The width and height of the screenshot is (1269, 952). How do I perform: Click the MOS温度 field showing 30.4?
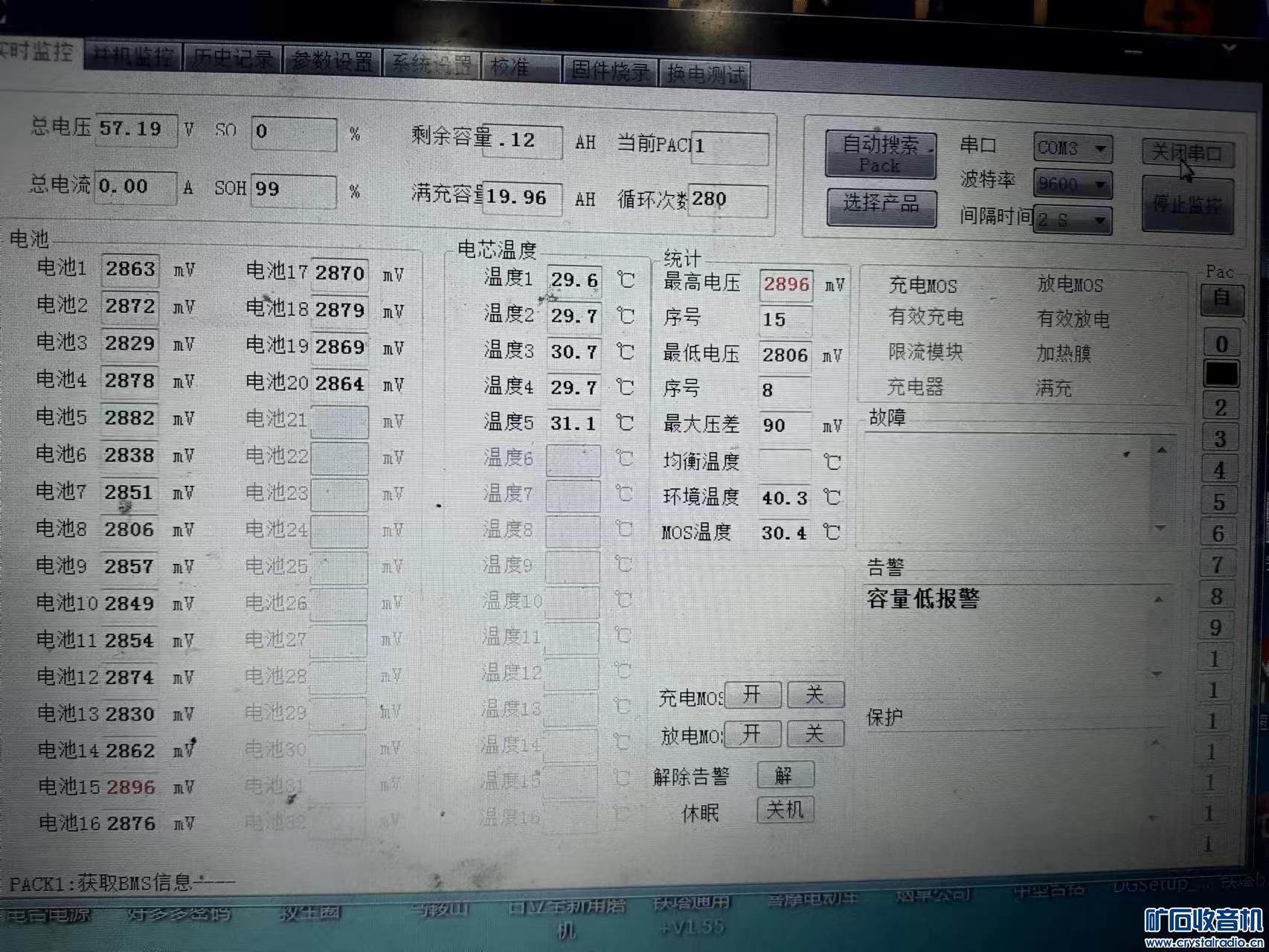pos(785,533)
